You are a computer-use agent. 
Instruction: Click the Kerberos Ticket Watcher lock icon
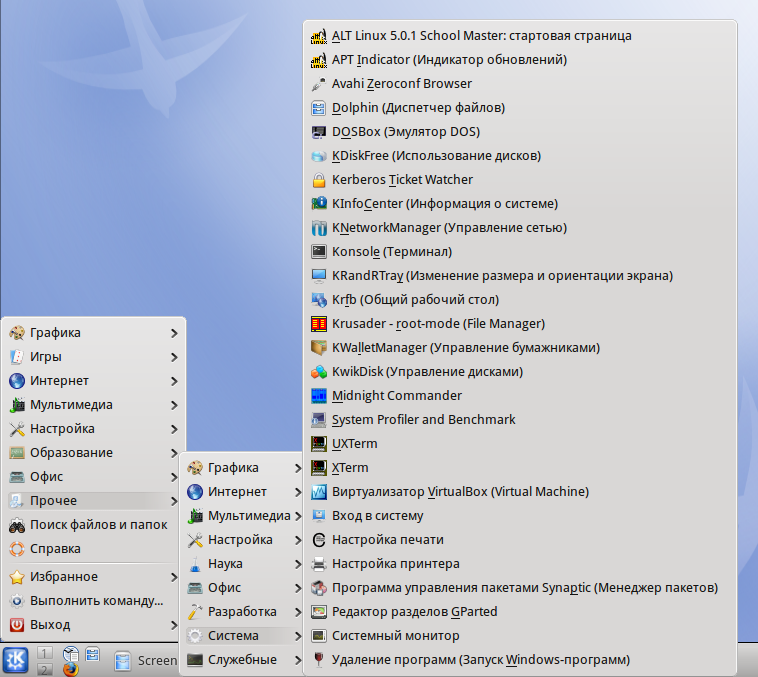(x=319, y=180)
